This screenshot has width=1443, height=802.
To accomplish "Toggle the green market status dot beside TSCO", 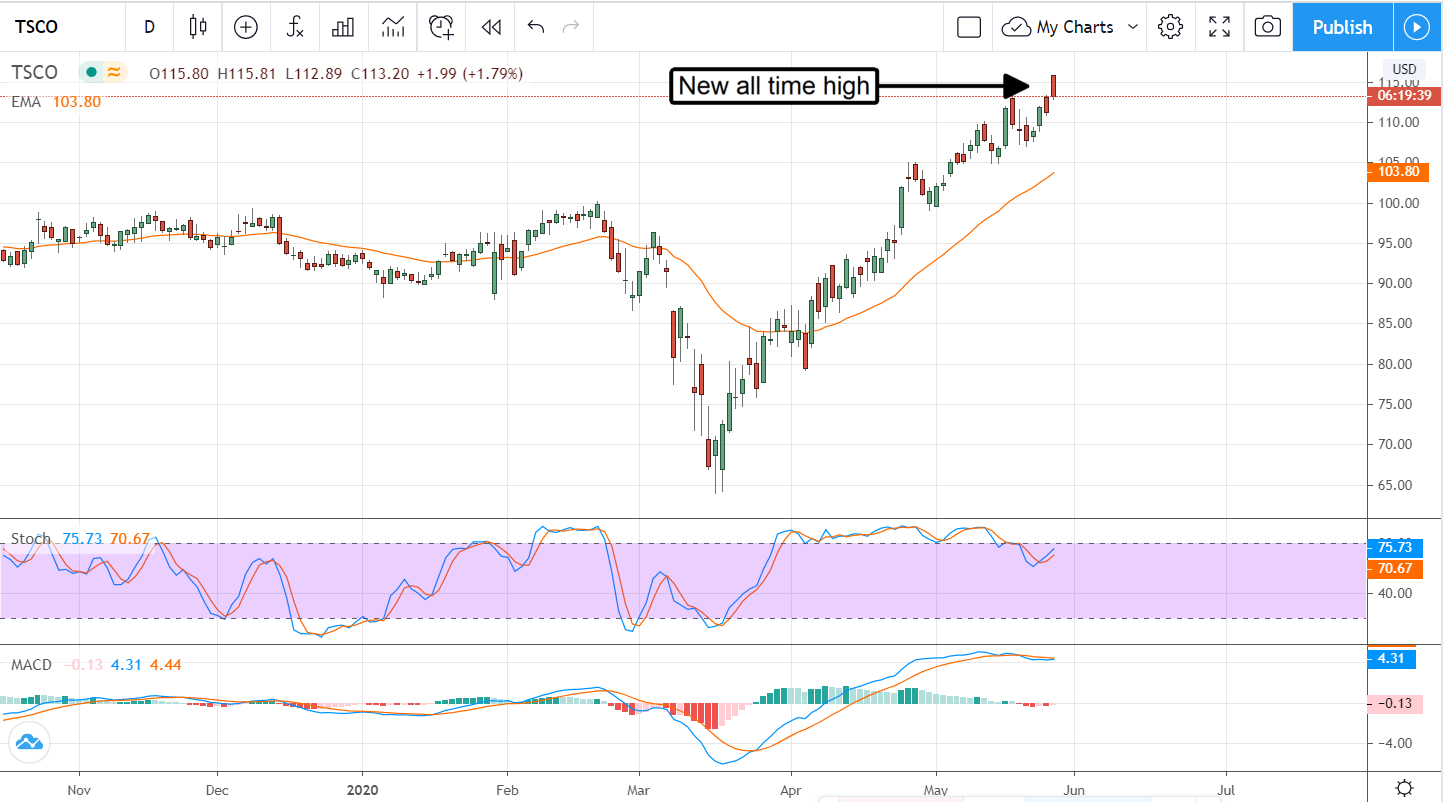I will tap(91, 72).
